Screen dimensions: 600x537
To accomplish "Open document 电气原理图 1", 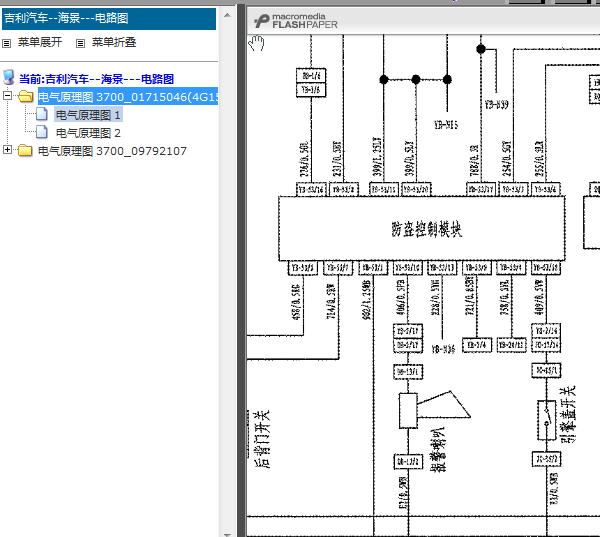I will pos(88,115).
